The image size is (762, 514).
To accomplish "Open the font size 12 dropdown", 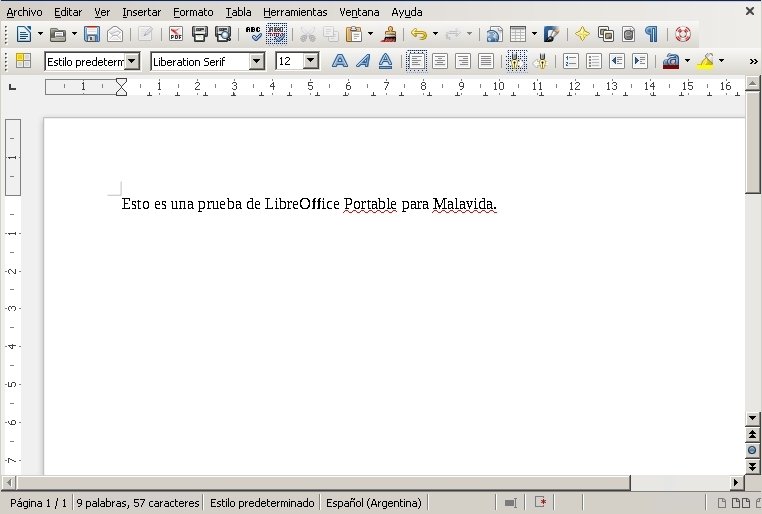I will coord(311,61).
